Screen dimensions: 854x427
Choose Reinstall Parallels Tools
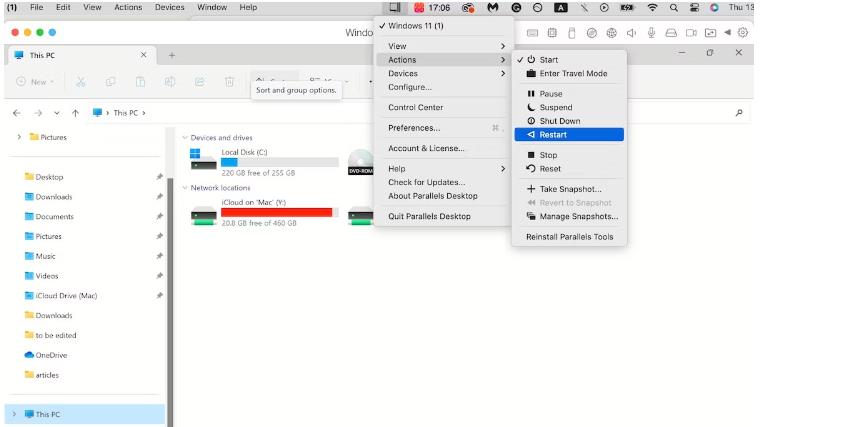pos(569,237)
